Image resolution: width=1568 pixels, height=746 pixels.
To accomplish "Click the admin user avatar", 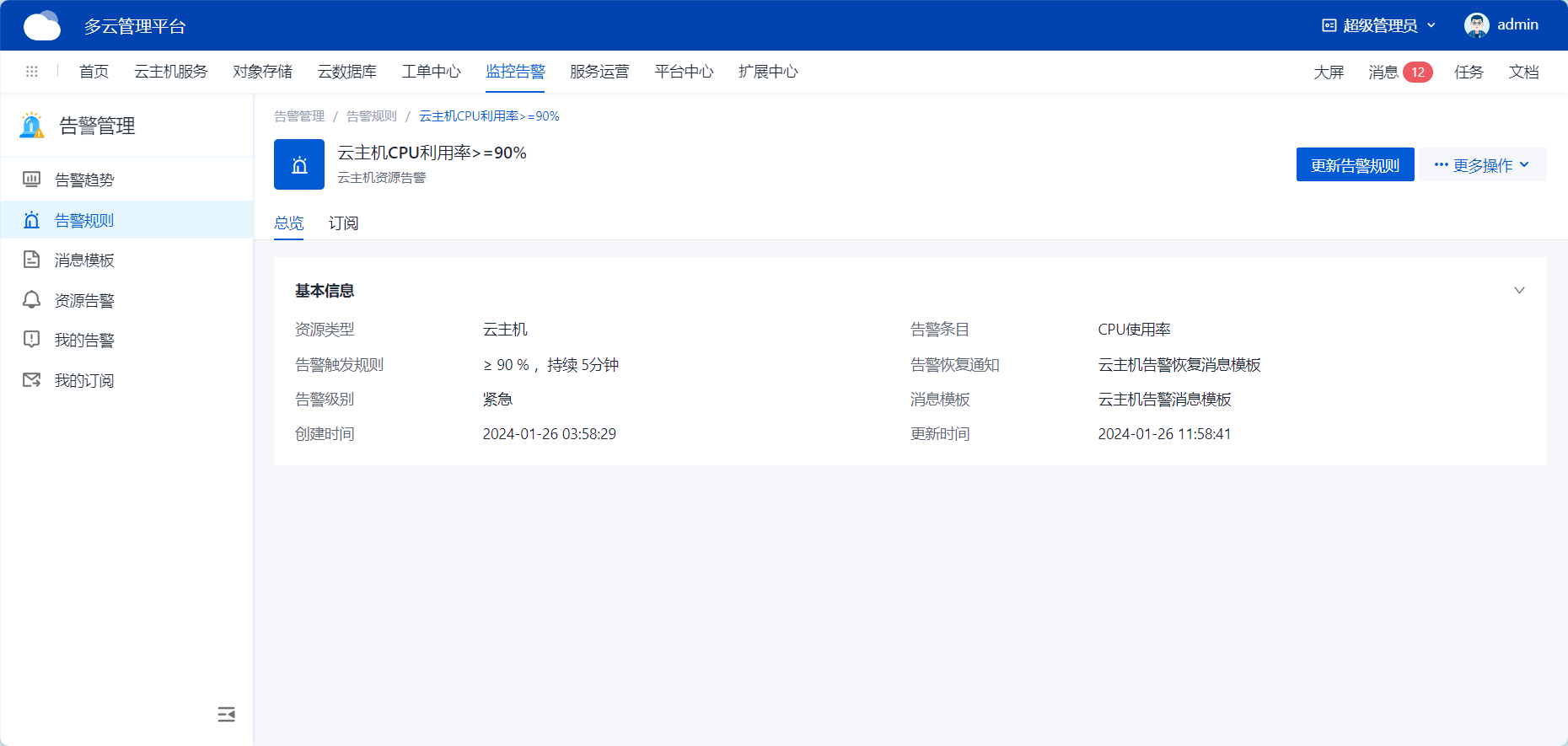I will (x=1476, y=25).
